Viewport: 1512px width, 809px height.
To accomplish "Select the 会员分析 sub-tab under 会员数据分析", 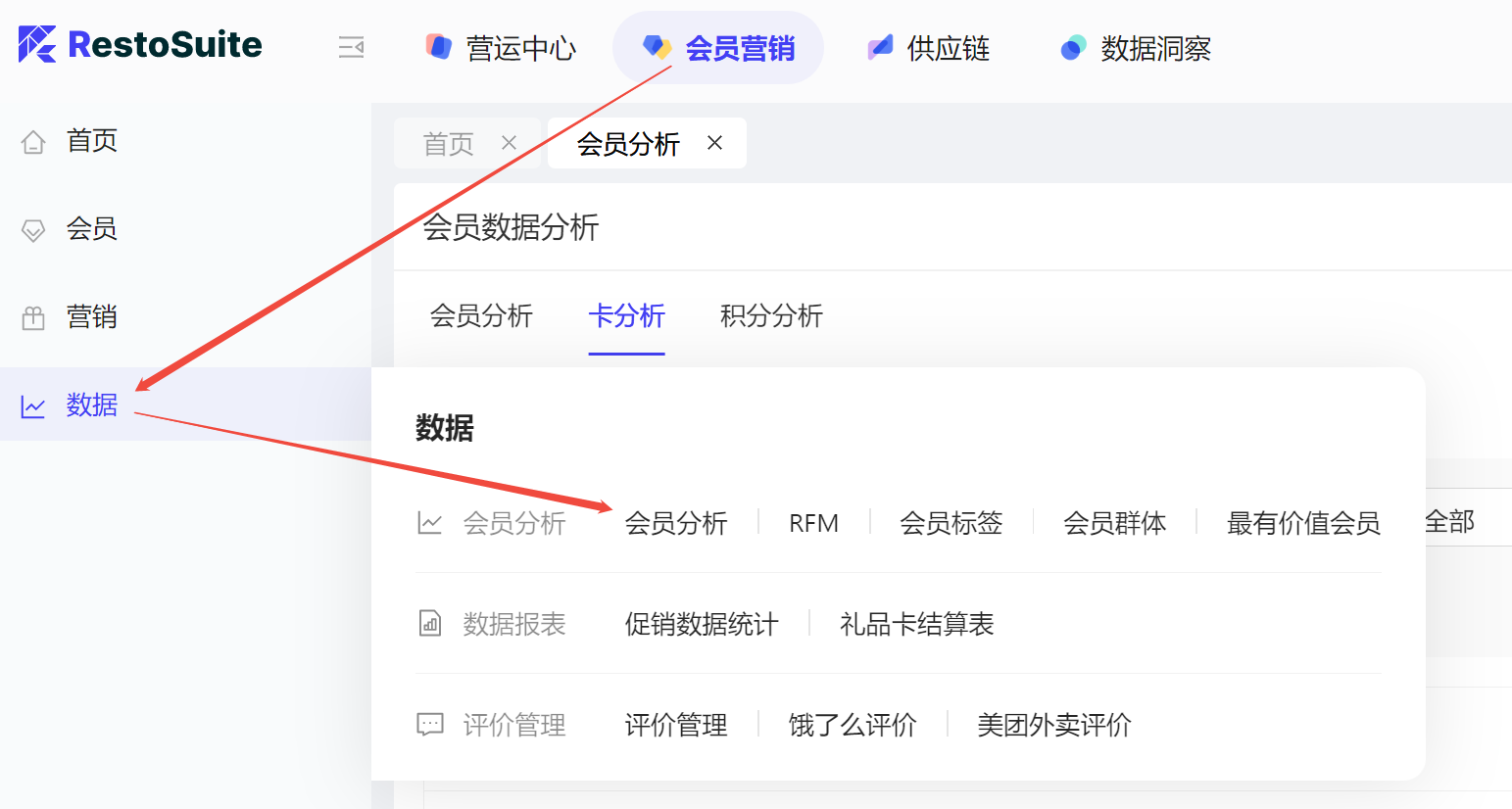I will (x=481, y=315).
